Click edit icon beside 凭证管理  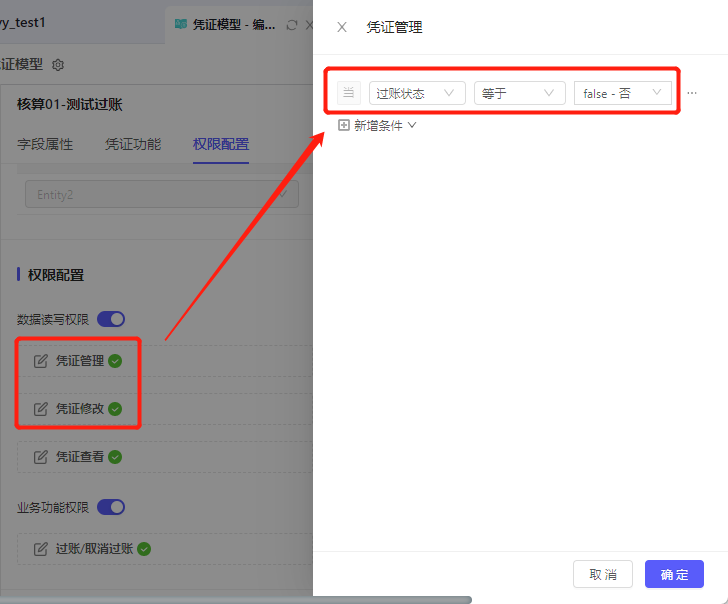(41, 361)
